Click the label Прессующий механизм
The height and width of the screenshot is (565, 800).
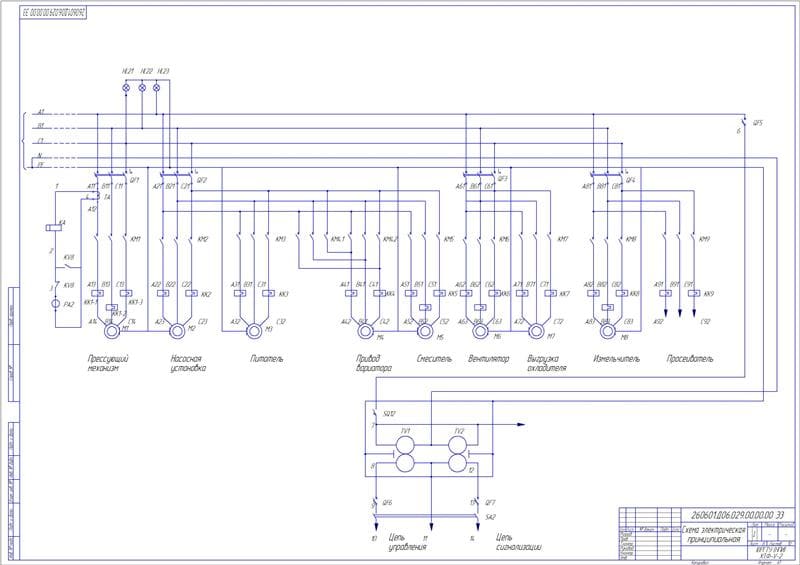(x=108, y=363)
